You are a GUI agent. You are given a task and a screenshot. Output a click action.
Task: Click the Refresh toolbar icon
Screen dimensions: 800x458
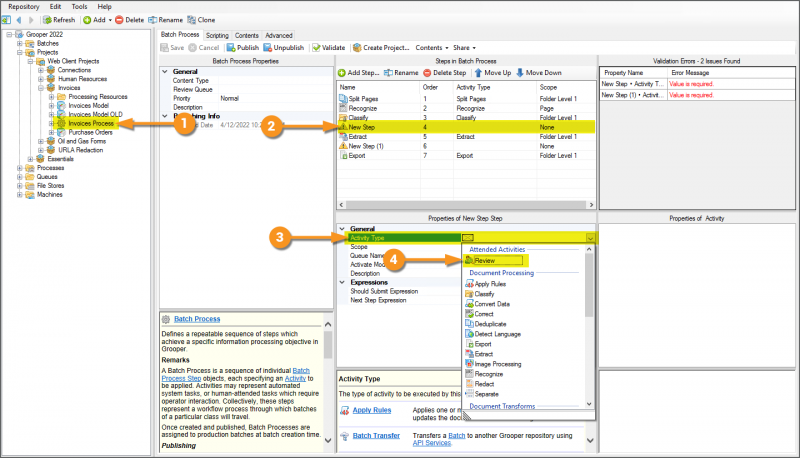[47, 20]
